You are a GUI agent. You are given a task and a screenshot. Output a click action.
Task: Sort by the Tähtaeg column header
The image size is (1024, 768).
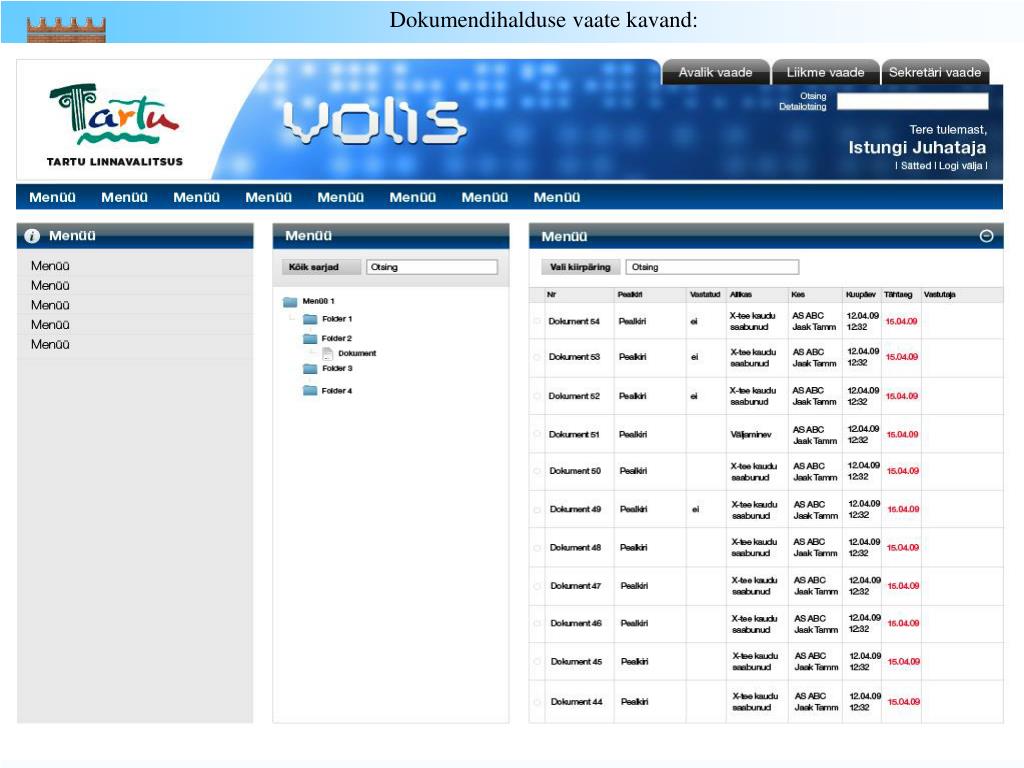click(898, 295)
